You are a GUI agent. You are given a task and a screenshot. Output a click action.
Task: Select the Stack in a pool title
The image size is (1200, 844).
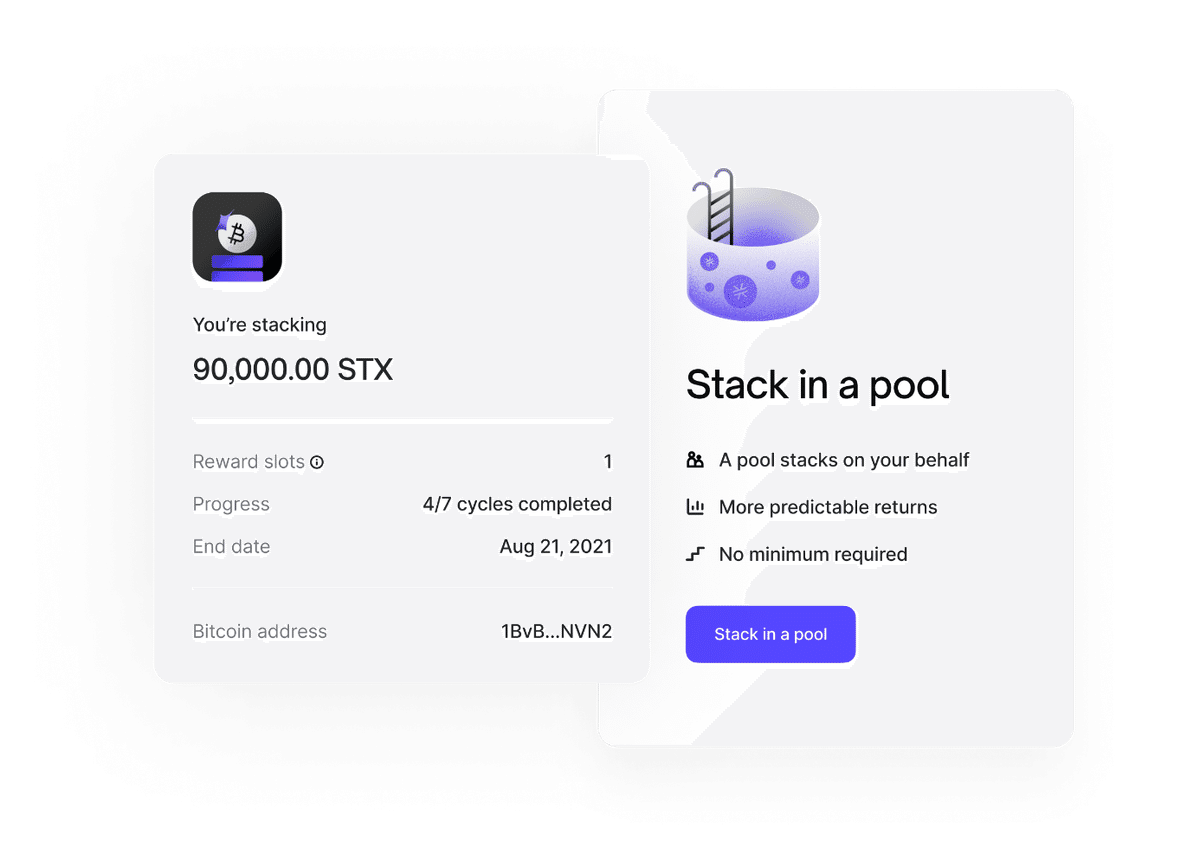point(817,385)
